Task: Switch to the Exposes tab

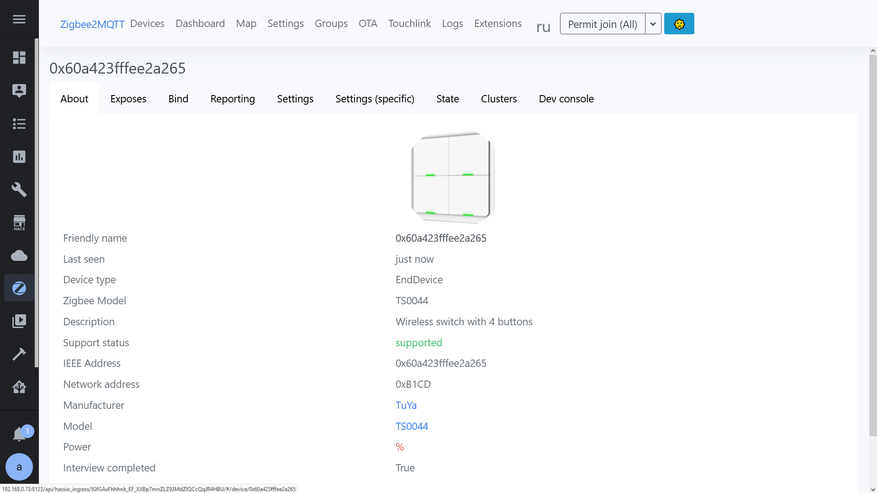Action: pos(128,99)
